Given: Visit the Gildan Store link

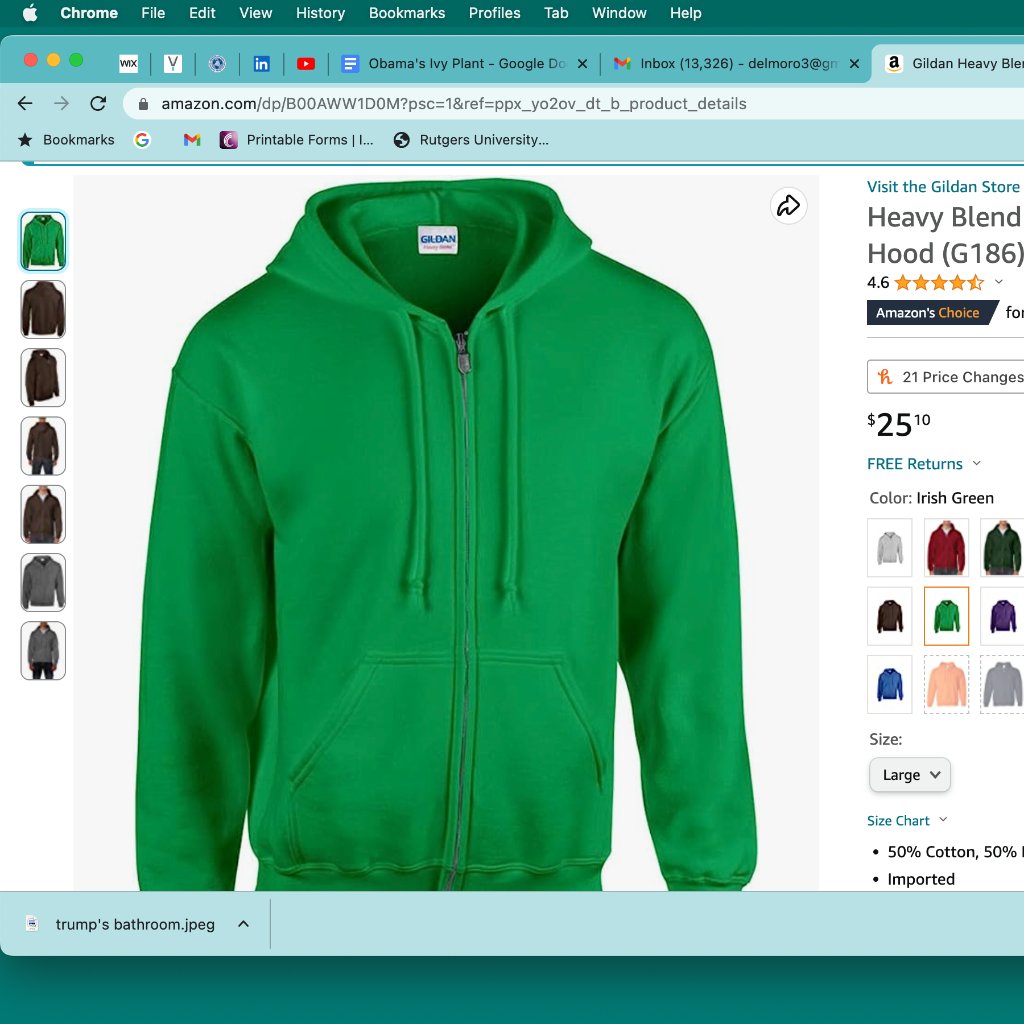Looking at the screenshot, I should point(942,187).
